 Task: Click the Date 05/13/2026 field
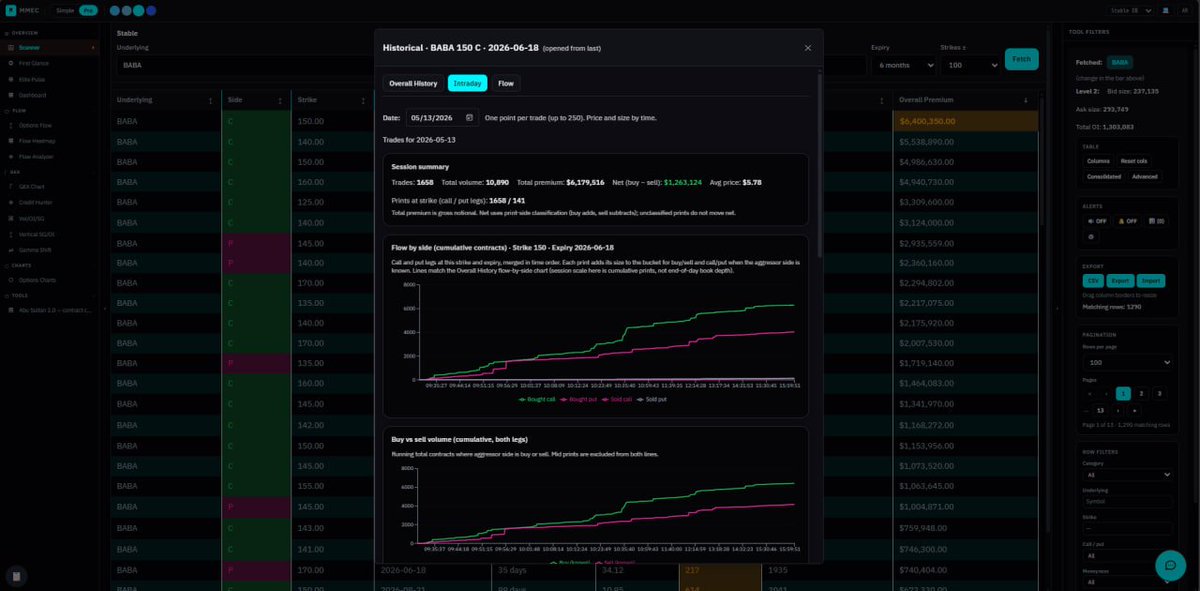(442, 118)
